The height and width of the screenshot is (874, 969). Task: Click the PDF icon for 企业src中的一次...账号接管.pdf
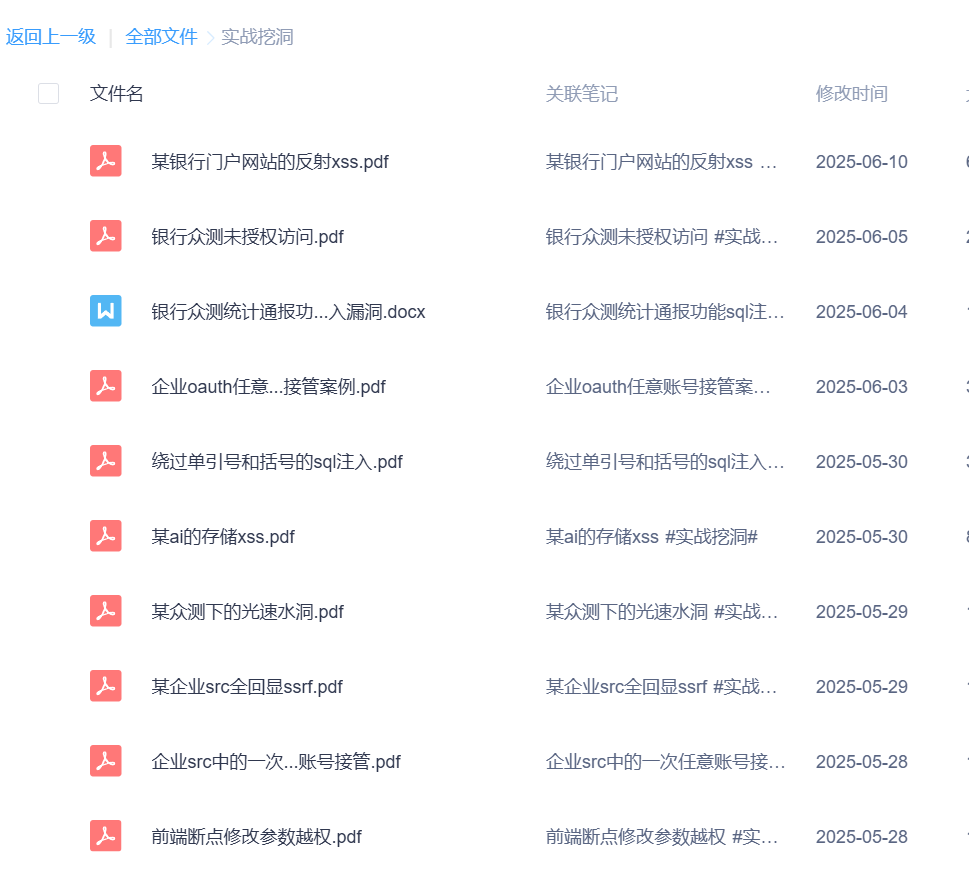(106, 760)
